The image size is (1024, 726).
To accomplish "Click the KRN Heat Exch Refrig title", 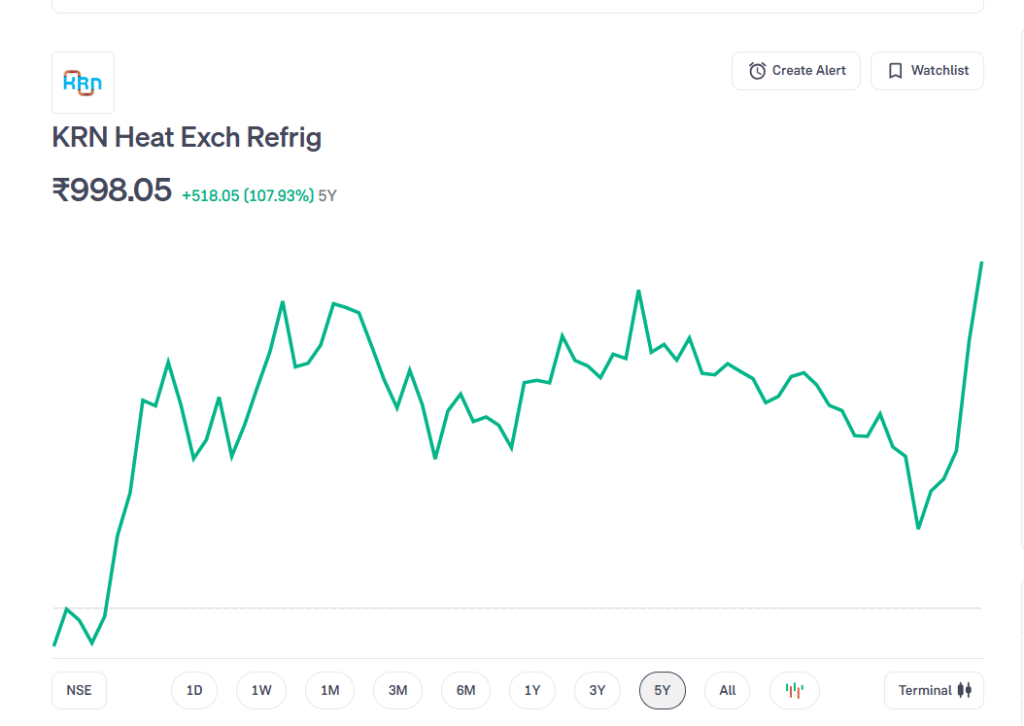I will (187, 137).
